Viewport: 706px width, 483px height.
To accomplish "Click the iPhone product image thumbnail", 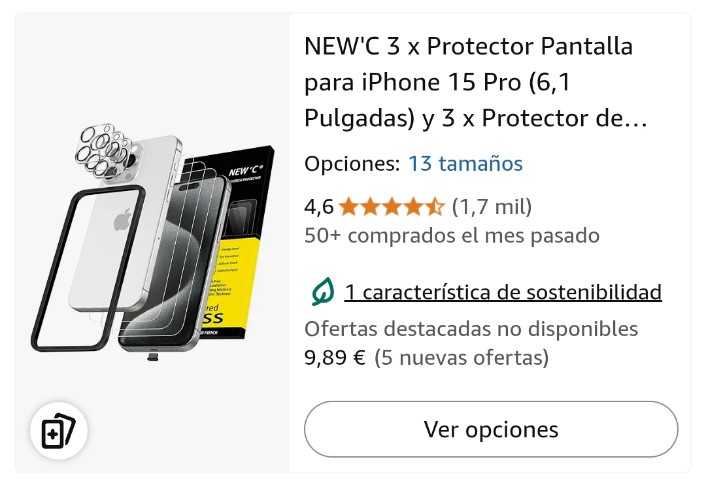I will pyautogui.click(x=153, y=243).
